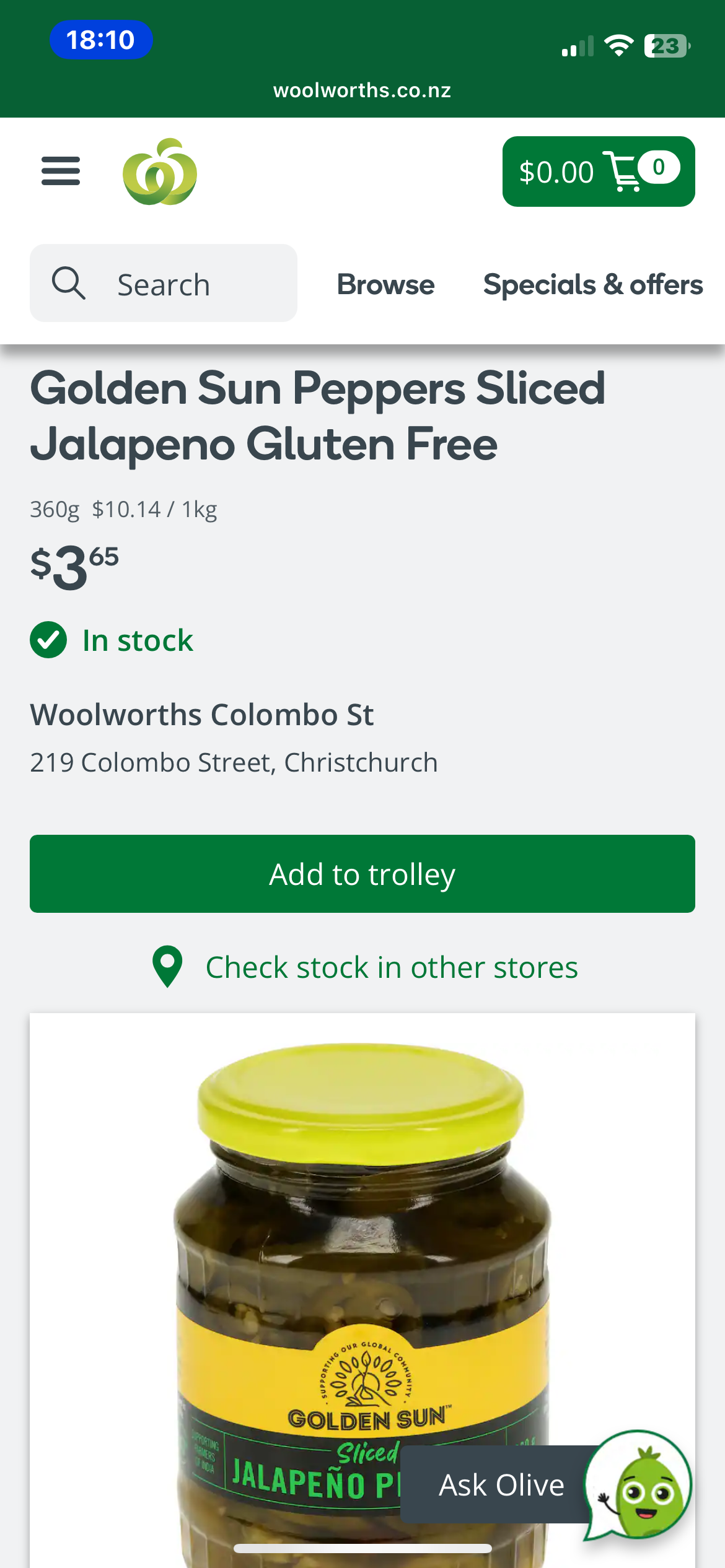The height and width of the screenshot is (1568, 725).
Task: Focus the Search input field
Action: coord(186,284)
